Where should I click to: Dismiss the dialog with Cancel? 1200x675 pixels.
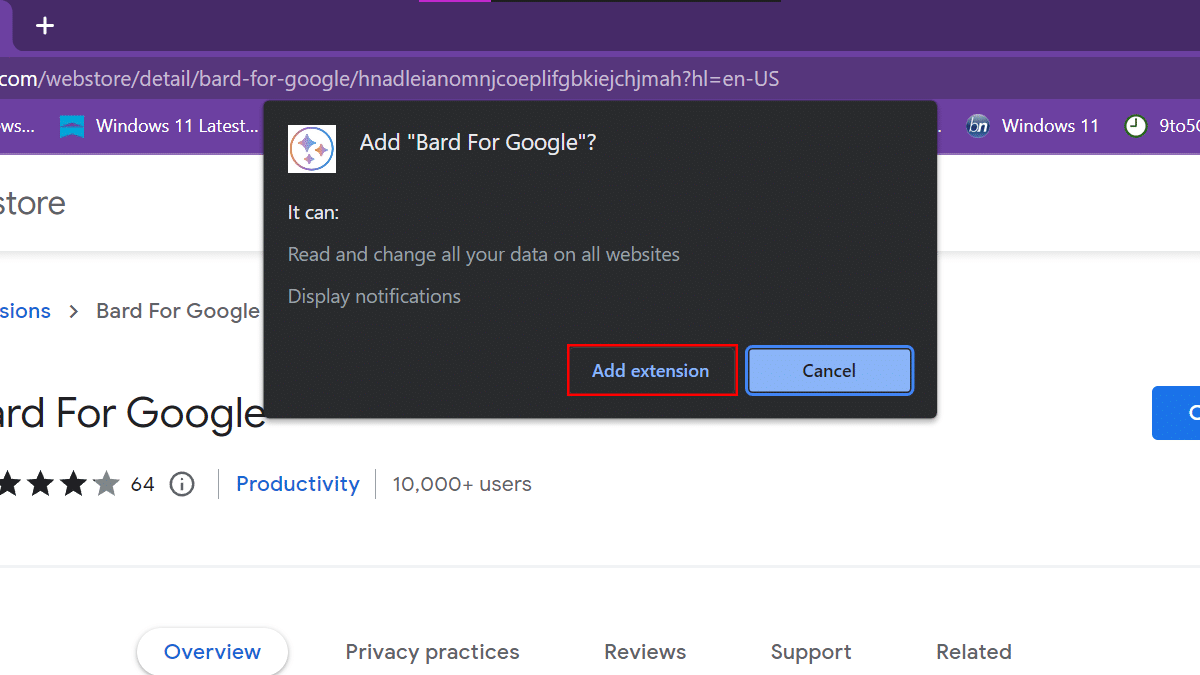829,371
